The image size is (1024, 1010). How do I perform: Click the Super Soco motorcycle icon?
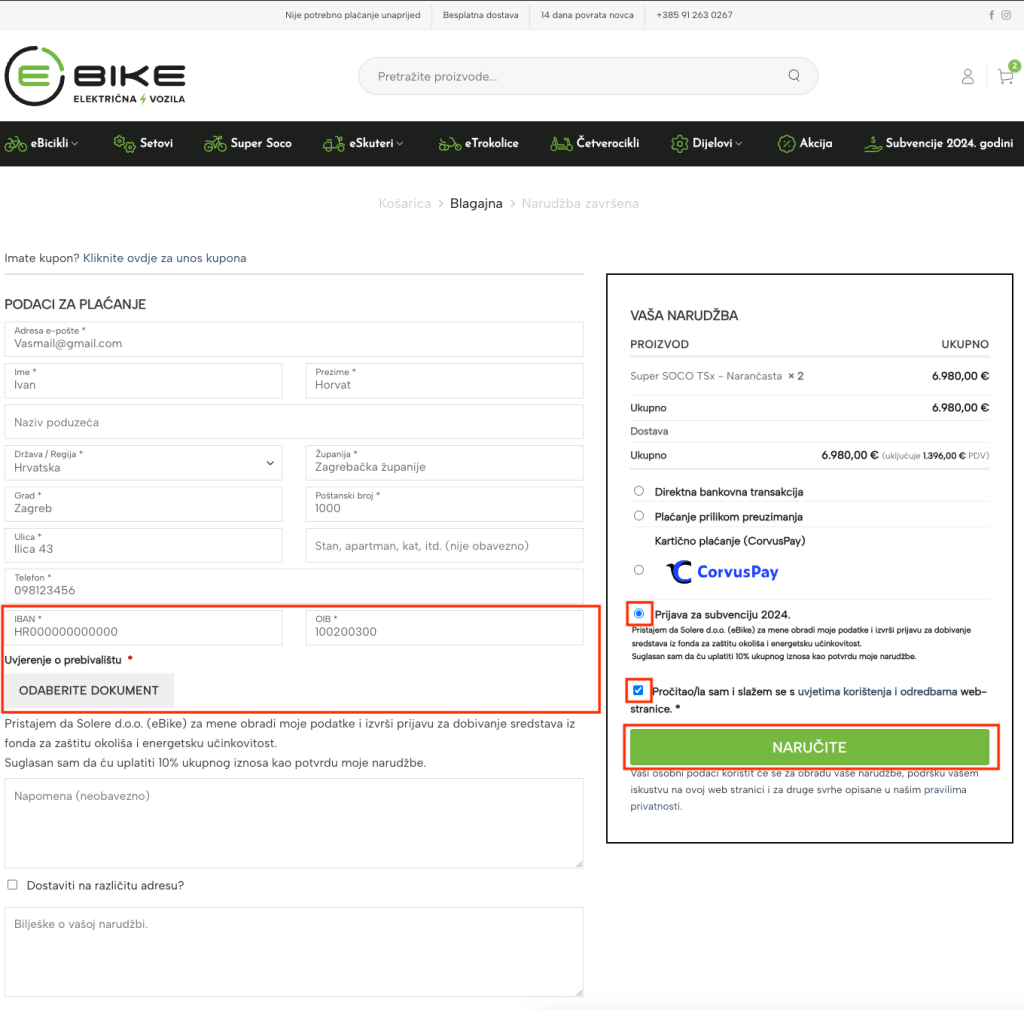pos(215,144)
